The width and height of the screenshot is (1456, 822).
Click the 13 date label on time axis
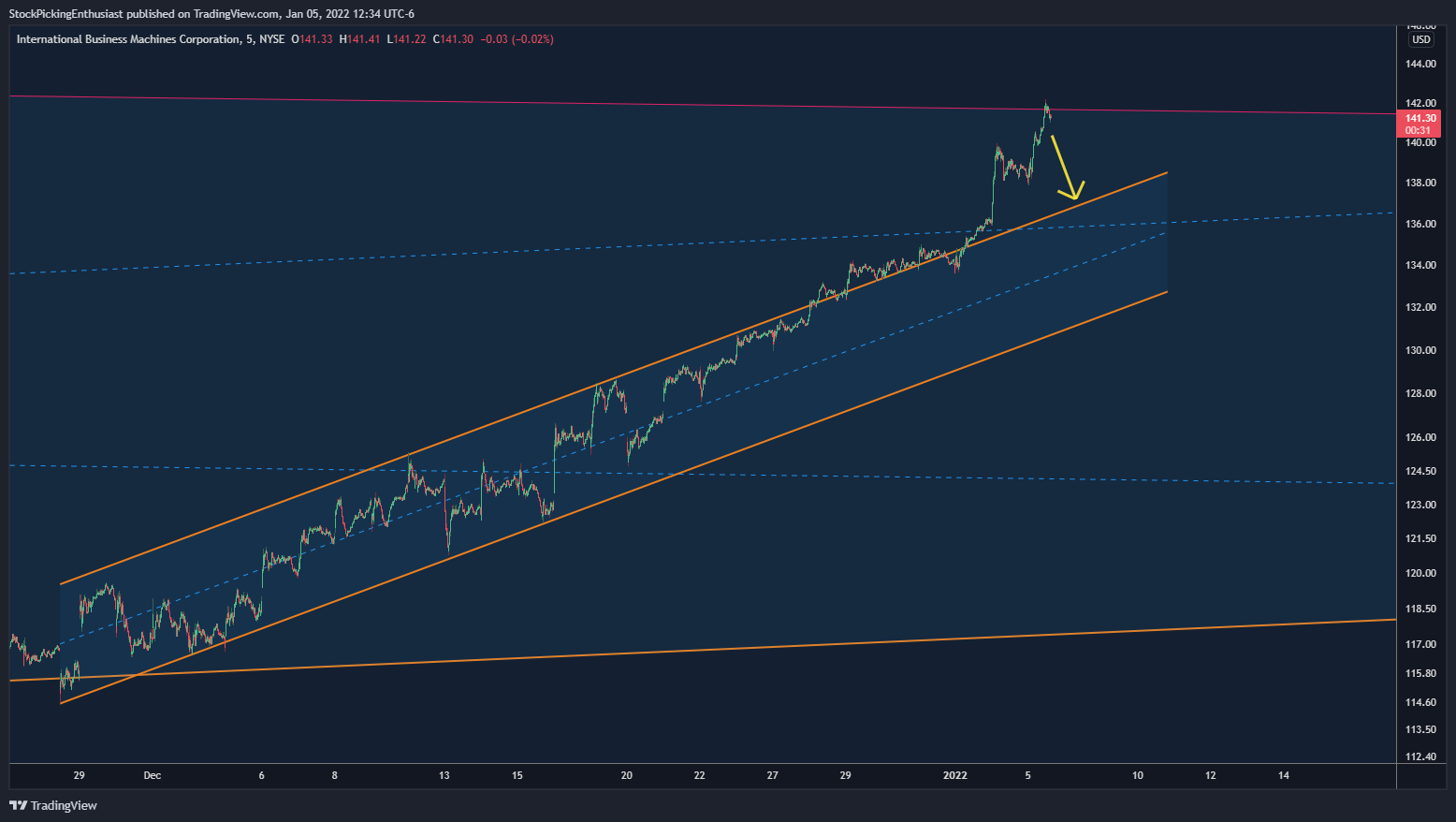coord(444,775)
